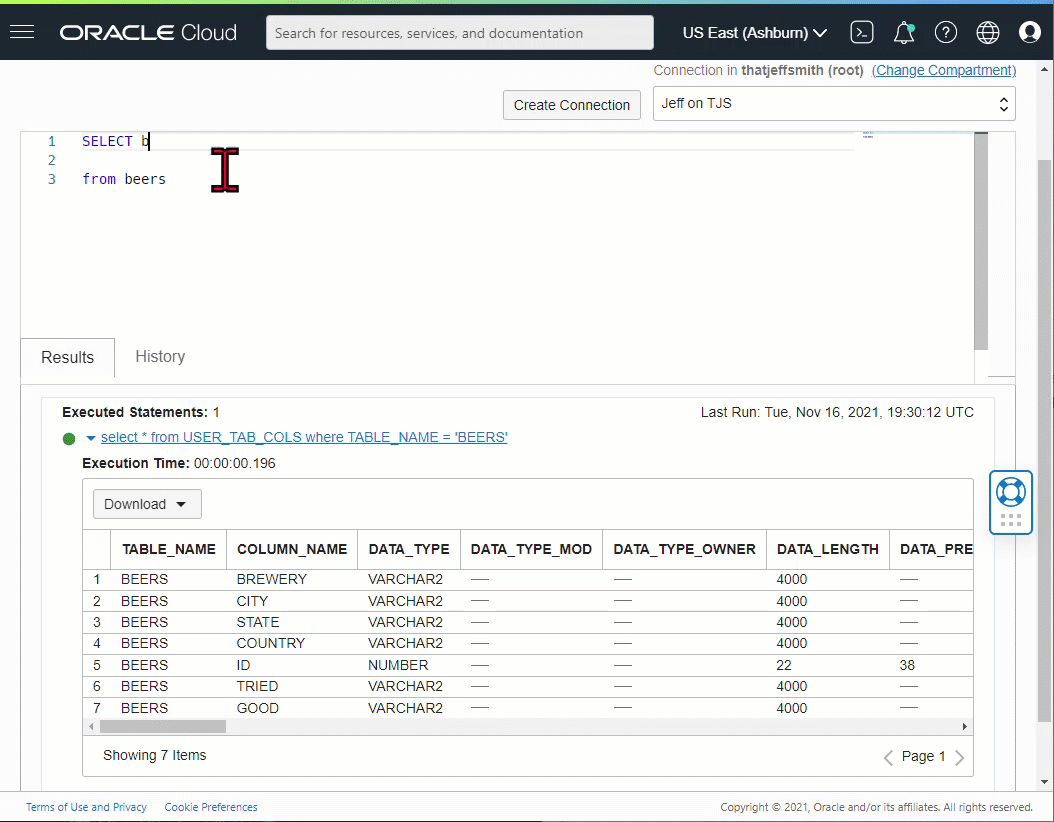Click the DATA_LENGTH column header

[827, 549]
